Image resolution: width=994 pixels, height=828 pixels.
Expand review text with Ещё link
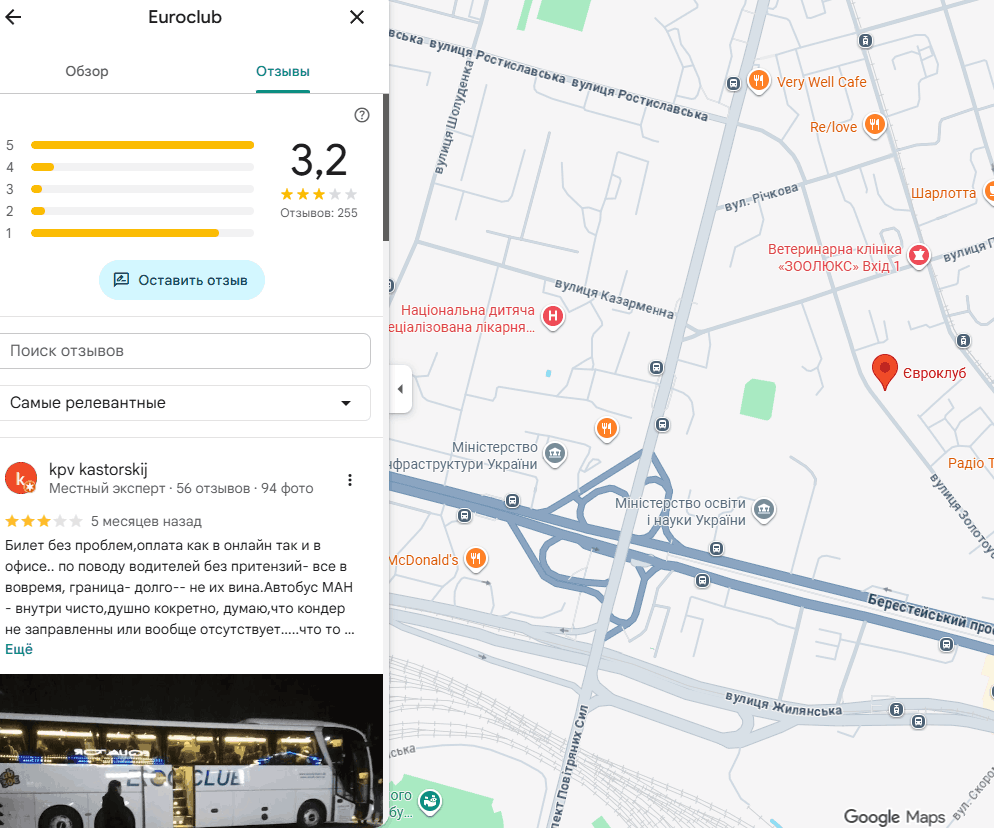(19, 649)
